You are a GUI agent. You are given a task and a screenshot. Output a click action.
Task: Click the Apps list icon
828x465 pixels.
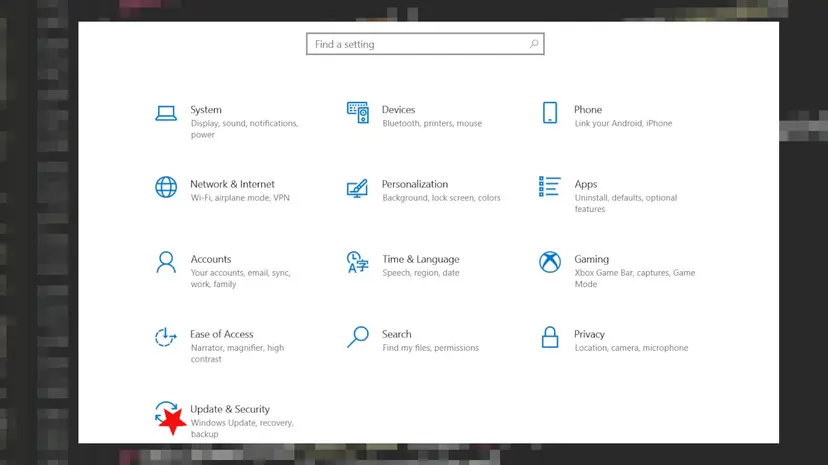[550, 186]
